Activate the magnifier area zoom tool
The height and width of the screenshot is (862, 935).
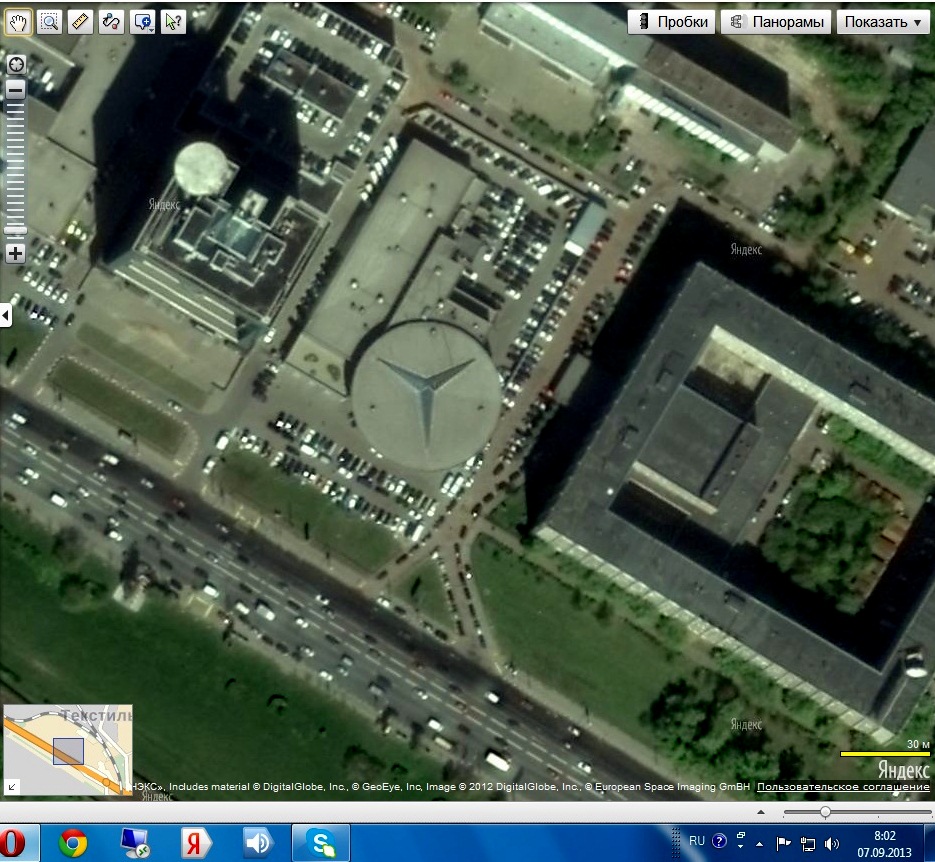[x=49, y=22]
